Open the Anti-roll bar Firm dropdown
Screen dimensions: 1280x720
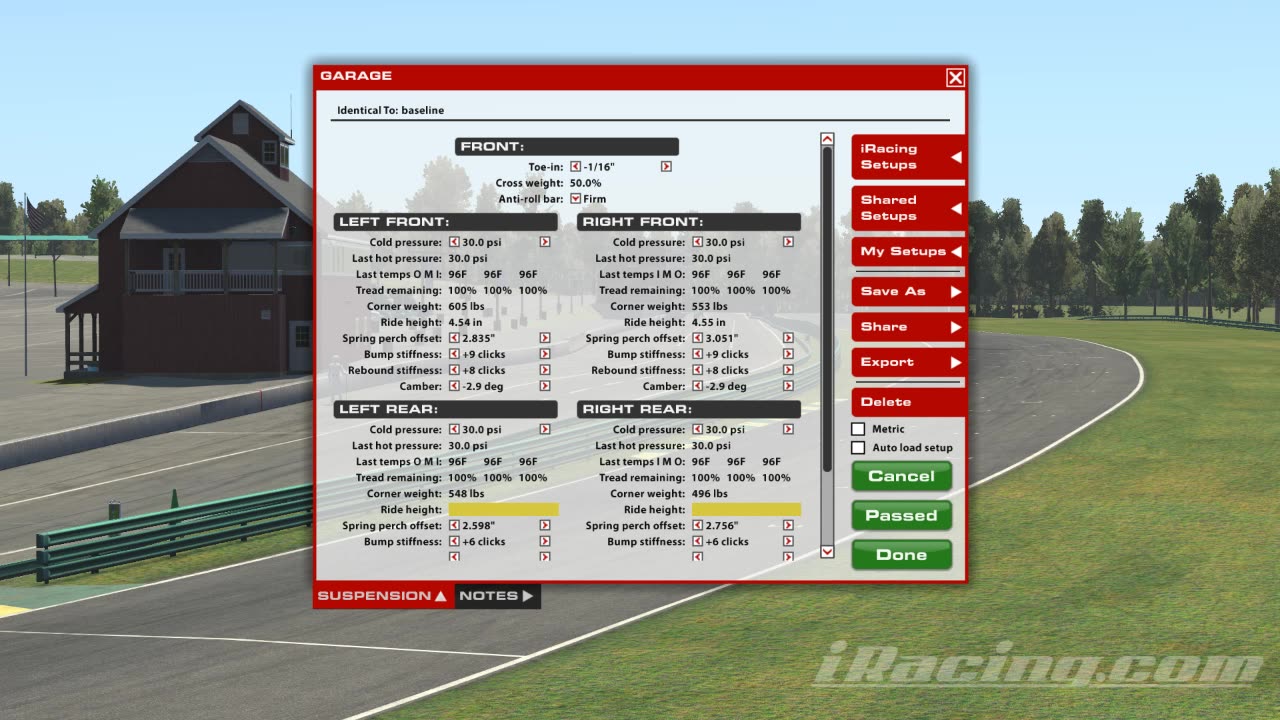pyautogui.click(x=575, y=199)
